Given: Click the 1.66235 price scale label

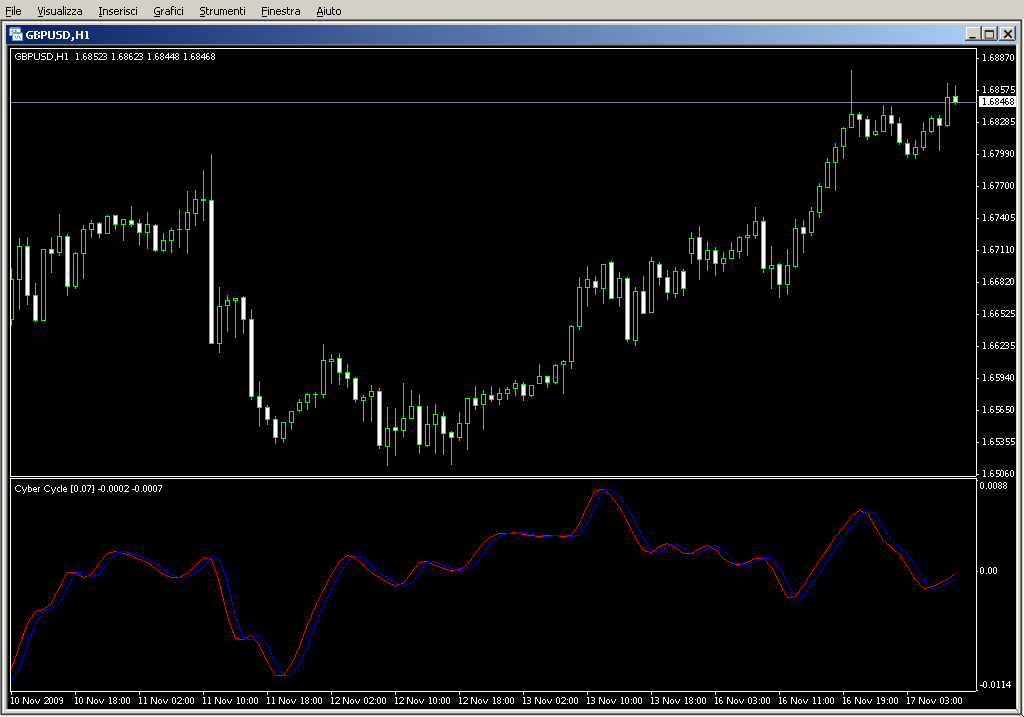Looking at the screenshot, I should 998,345.
